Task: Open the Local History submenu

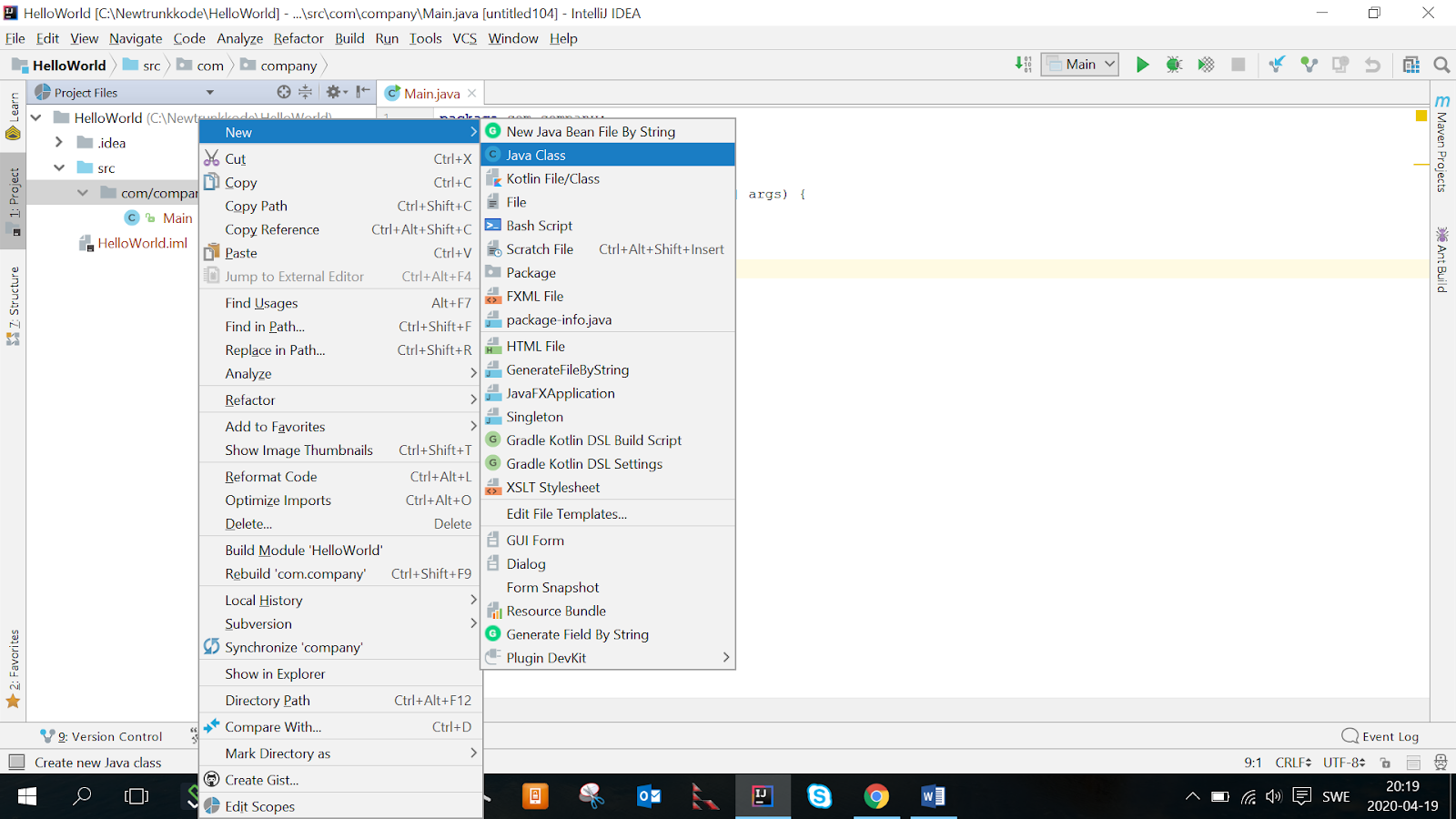Action: click(339, 601)
